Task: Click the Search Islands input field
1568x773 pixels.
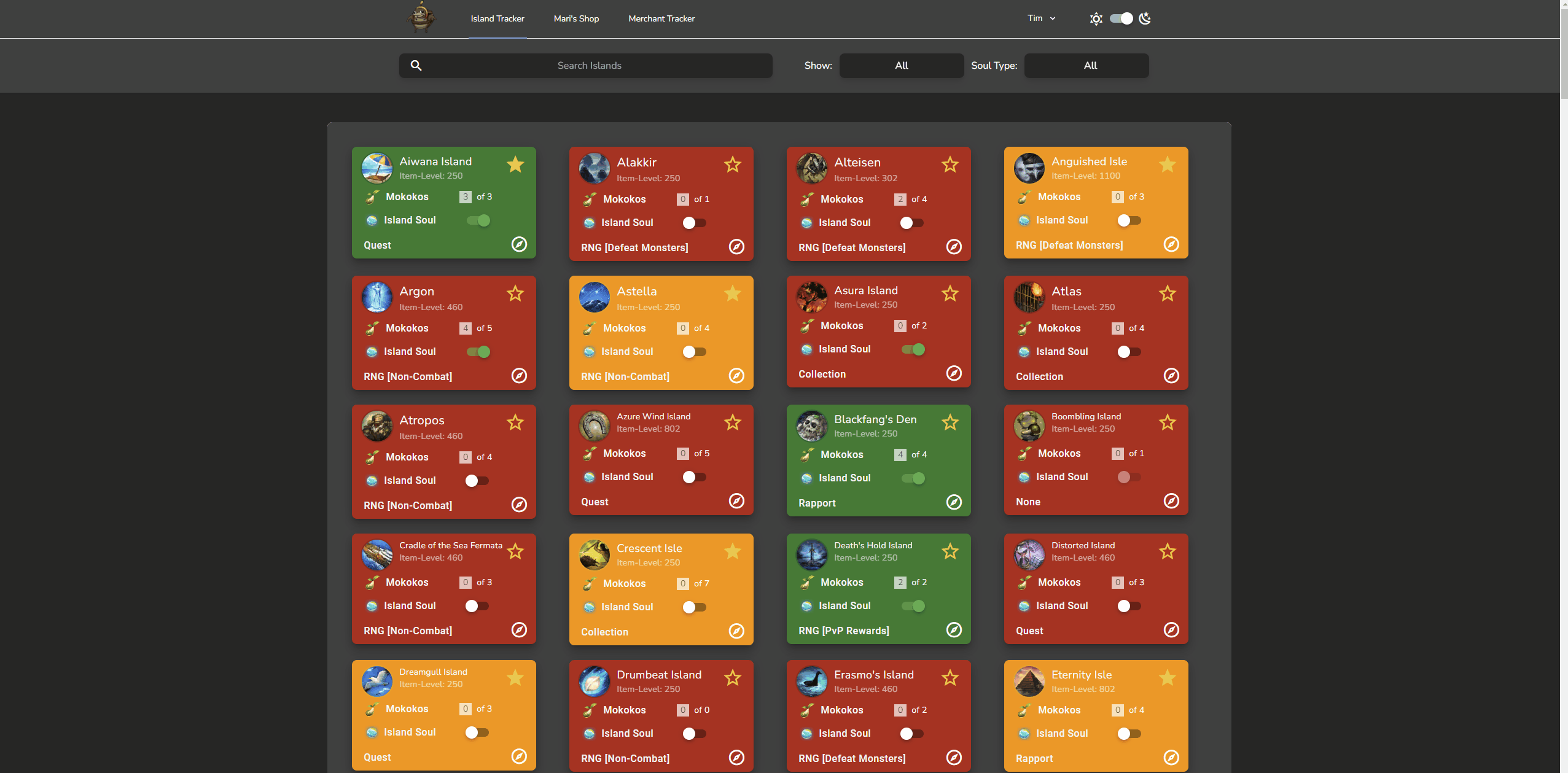Action: pos(588,65)
